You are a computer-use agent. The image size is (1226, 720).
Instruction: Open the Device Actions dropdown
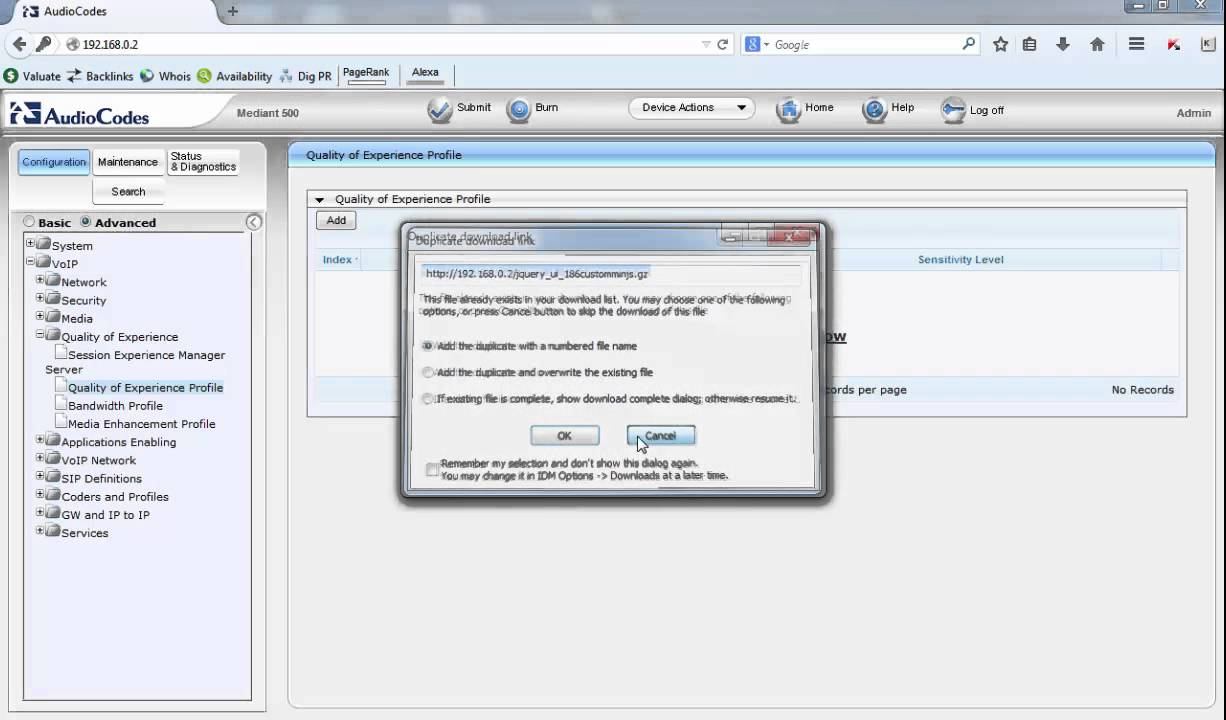coord(692,107)
